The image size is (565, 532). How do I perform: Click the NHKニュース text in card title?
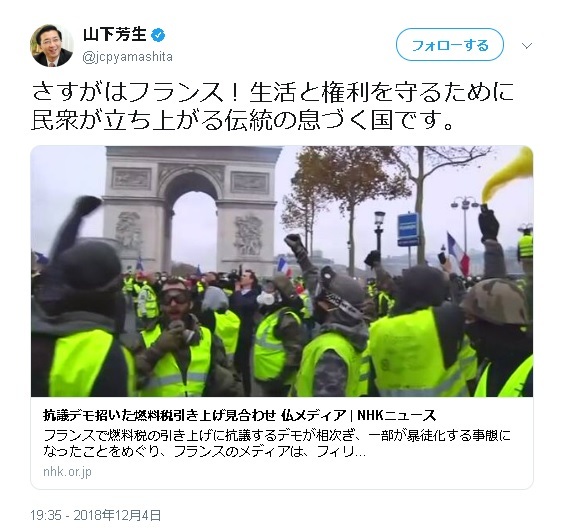point(396,416)
